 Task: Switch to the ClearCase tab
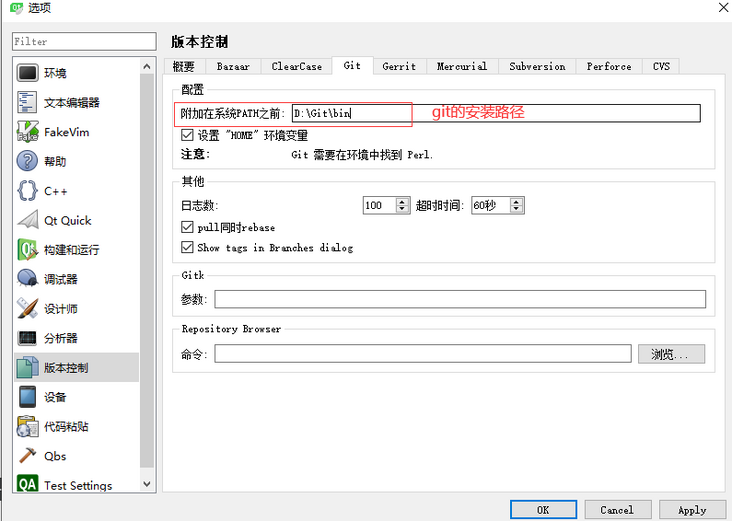click(x=296, y=66)
